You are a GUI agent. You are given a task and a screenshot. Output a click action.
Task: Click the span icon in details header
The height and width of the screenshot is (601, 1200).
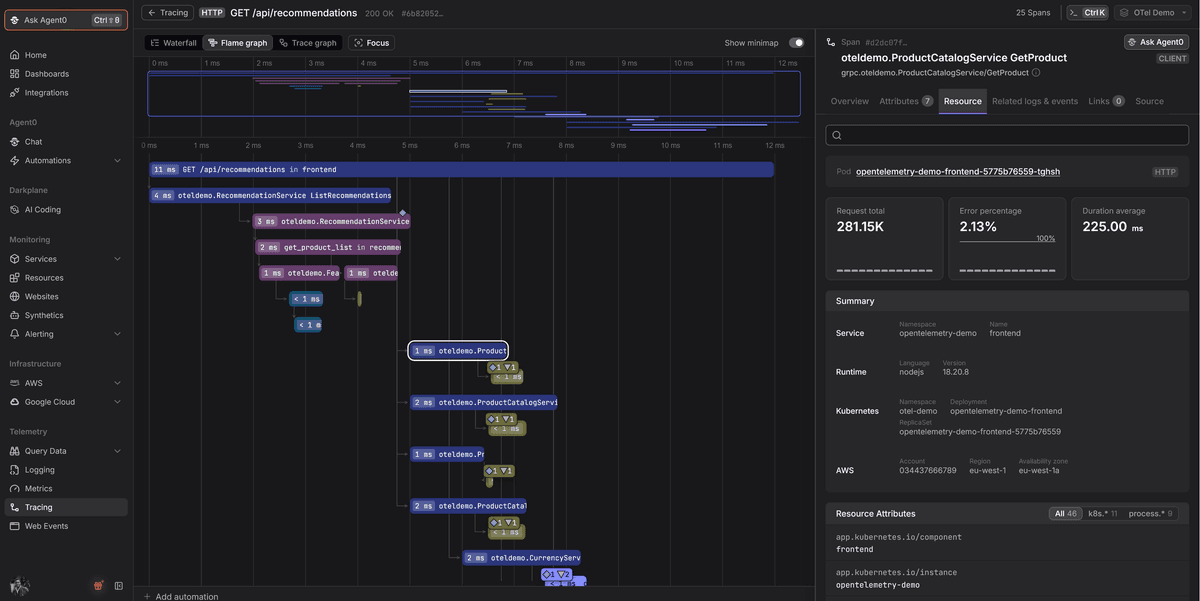tap(829, 42)
